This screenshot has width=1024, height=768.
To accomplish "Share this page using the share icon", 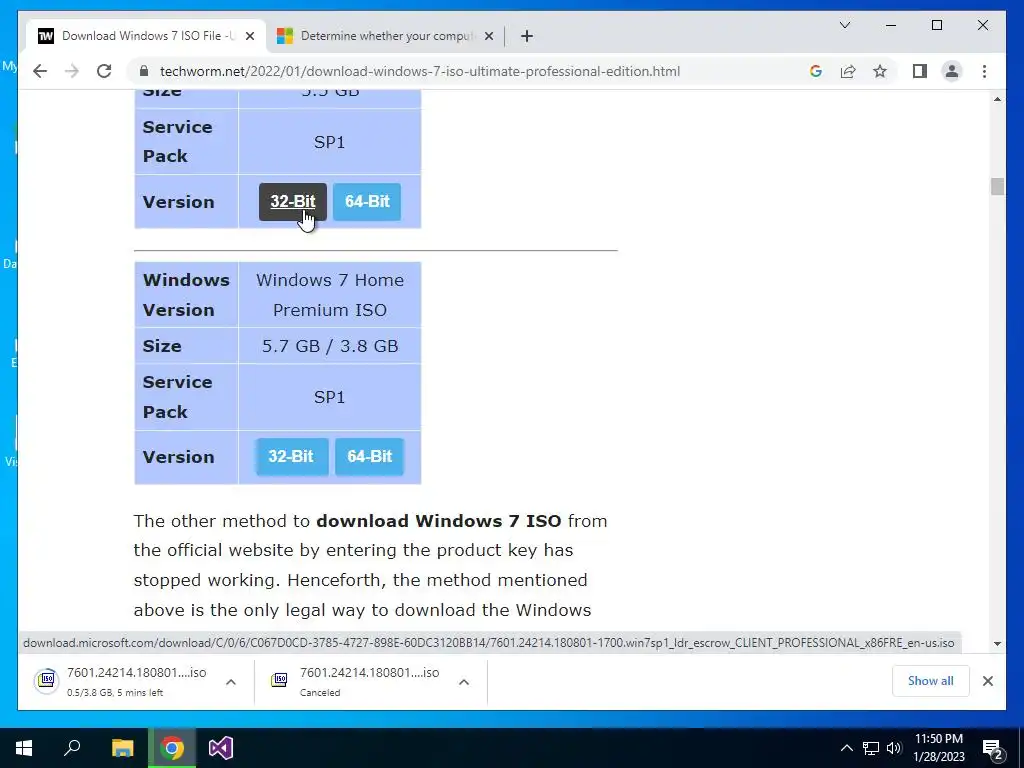I will pyautogui.click(x=848, y=71).
